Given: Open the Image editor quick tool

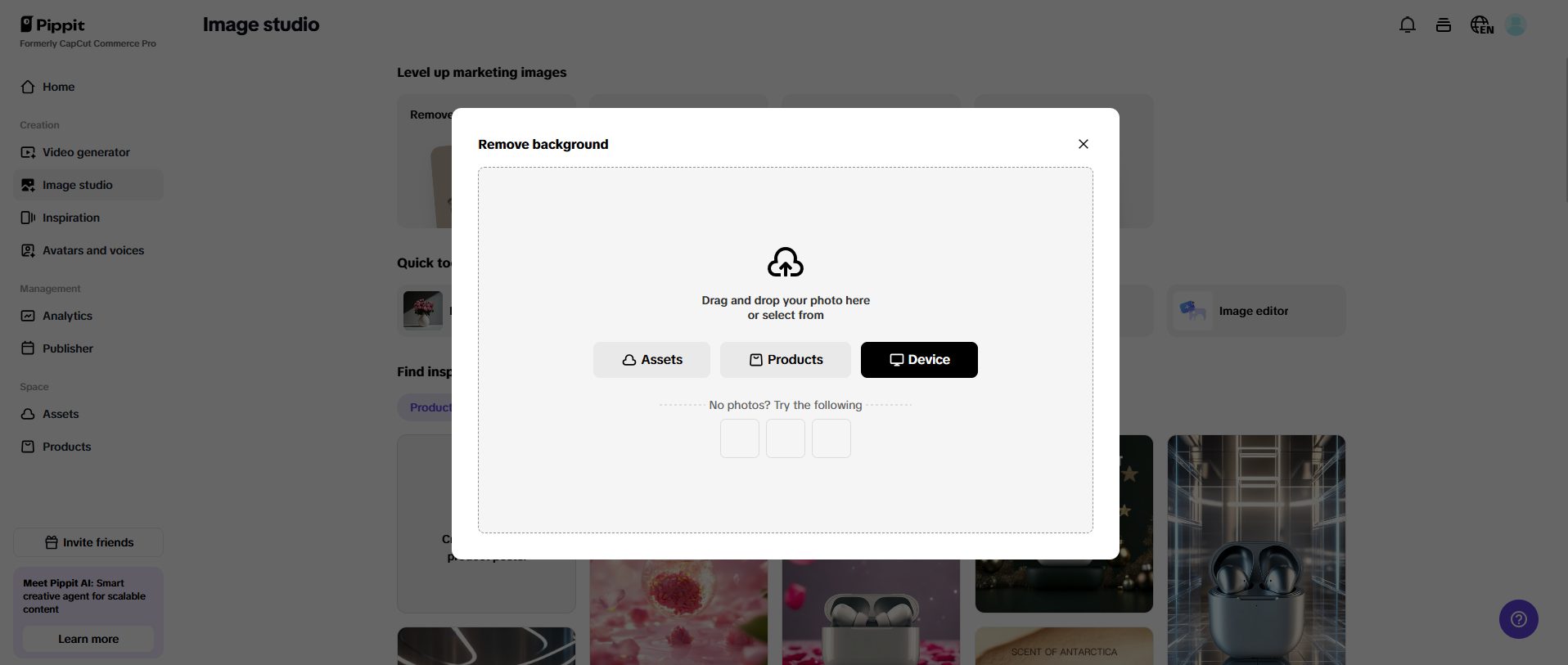Looking at the screenshot, I should pos(1256,311).
